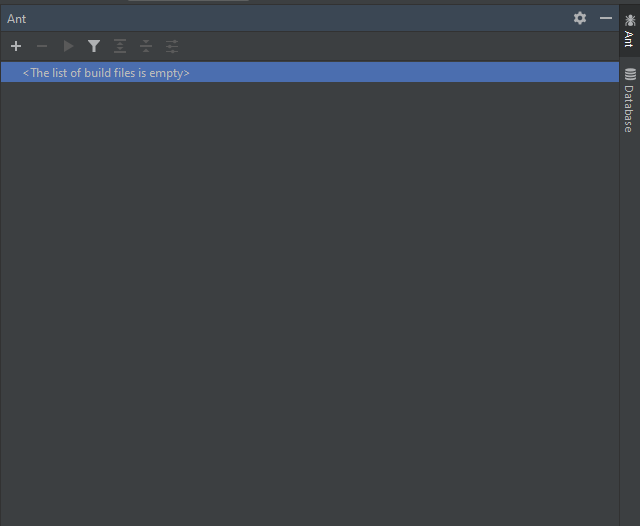Viewport: 640px width, 526px height.
Task: Hide the Ant tool window
Action: coord(605,18)
